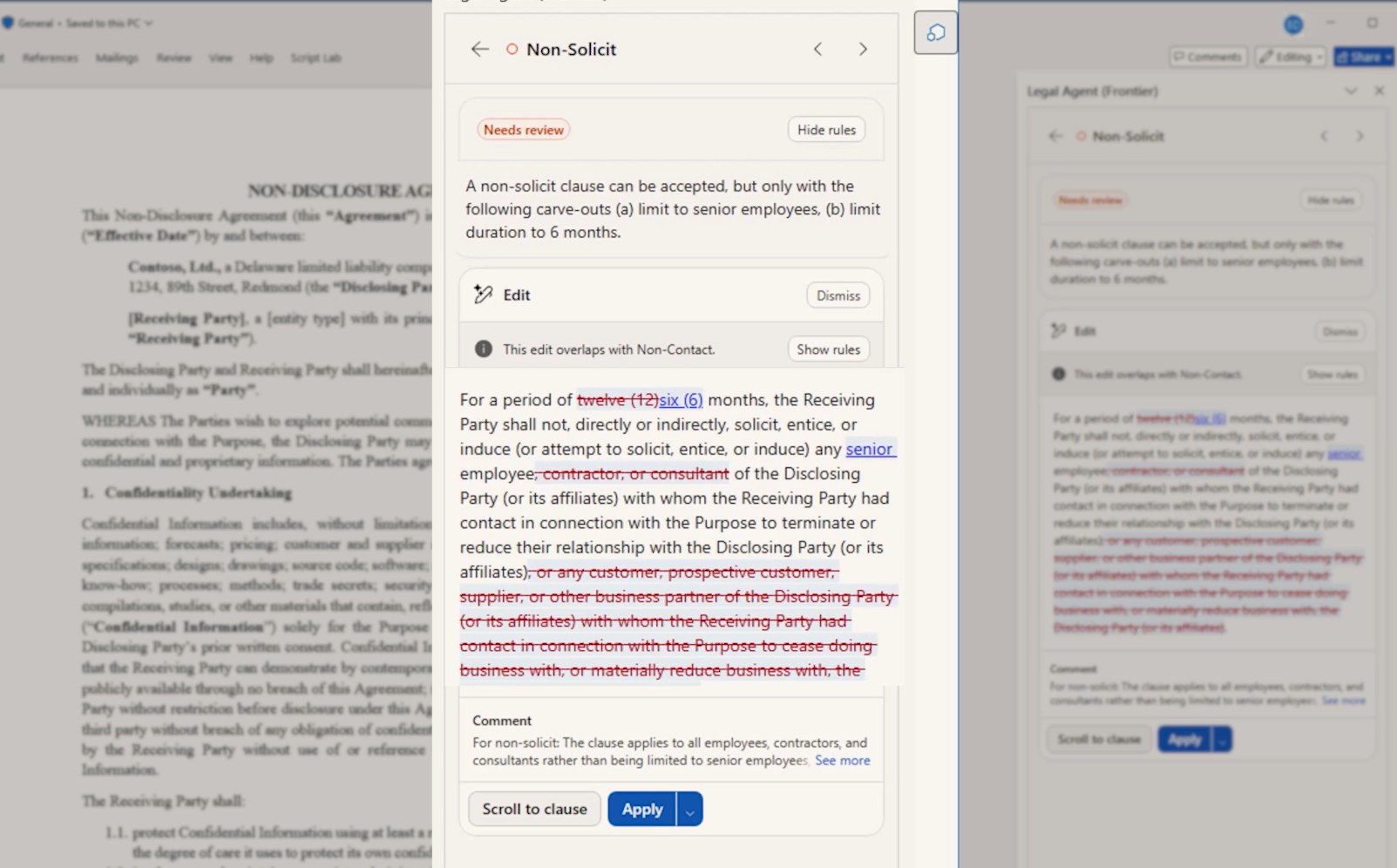Hide rules for this clause
This screenshot has width=1397, height=868.
(x=826, y=130)
